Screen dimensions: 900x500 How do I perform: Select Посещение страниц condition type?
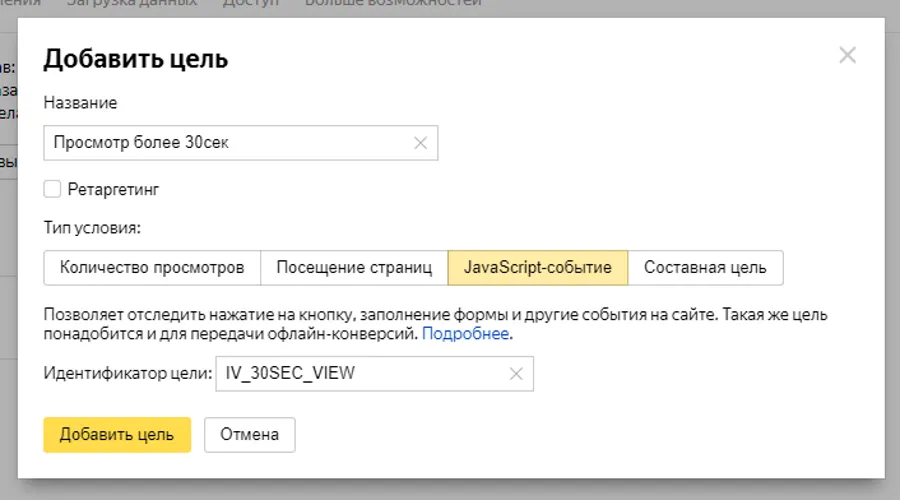(x=354, y=268)
